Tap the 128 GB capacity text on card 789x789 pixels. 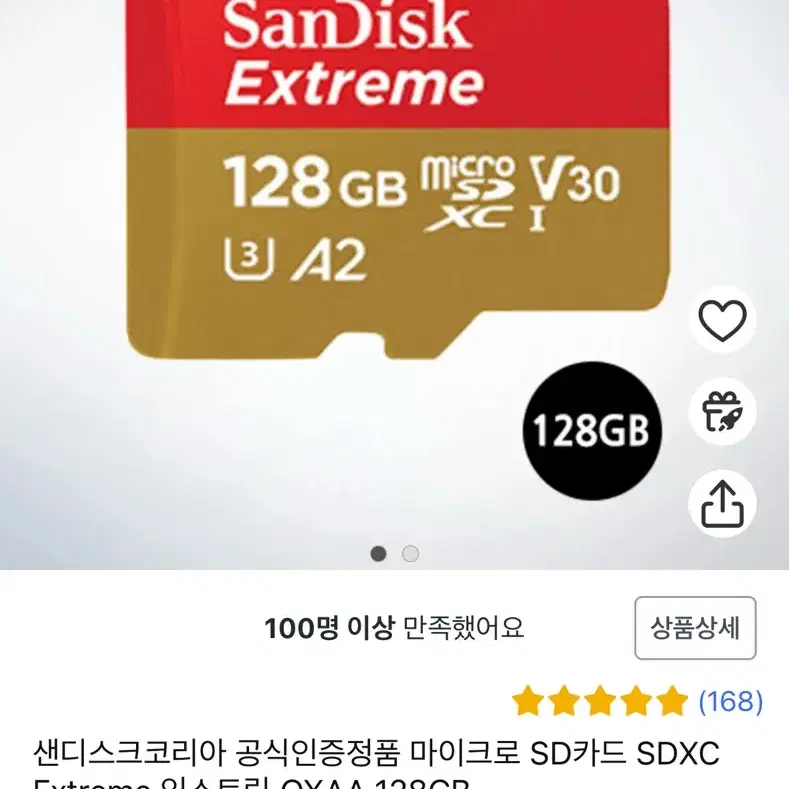pos(314,182)
